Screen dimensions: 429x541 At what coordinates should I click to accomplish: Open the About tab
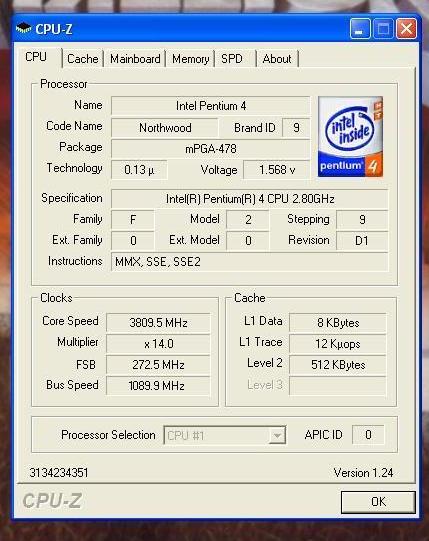(277, 59)
